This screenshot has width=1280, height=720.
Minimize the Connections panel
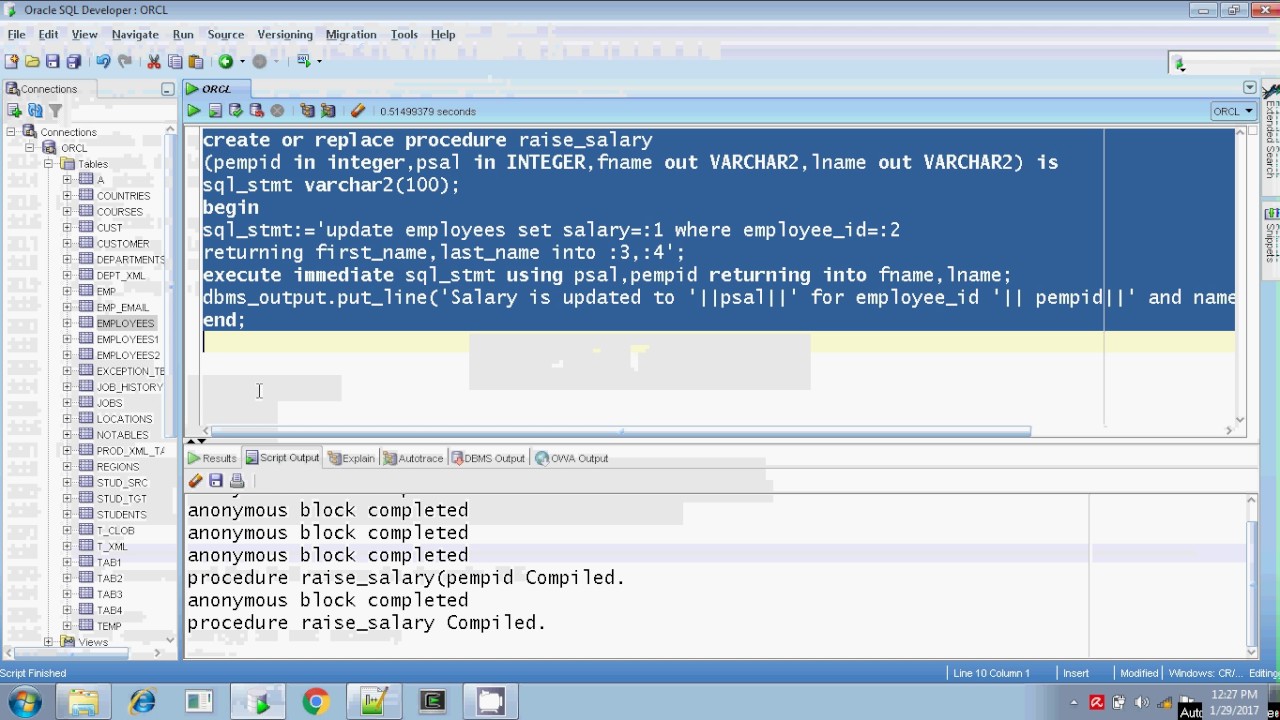pos(167,89)
